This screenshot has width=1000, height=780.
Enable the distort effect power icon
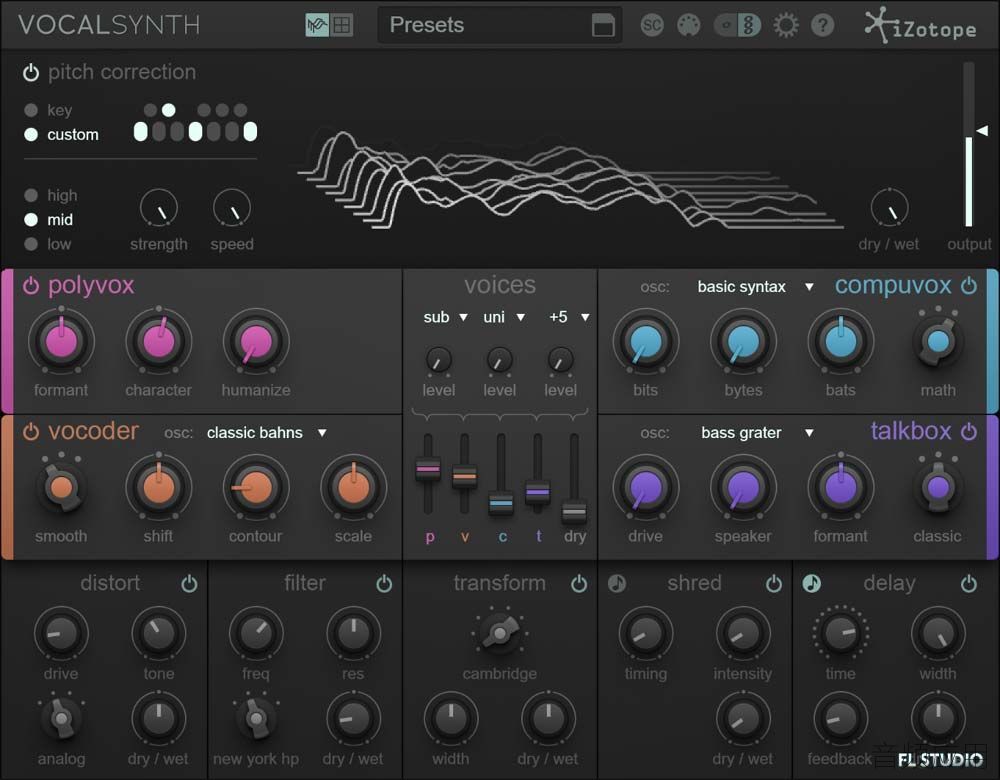[x=189, y=584]
